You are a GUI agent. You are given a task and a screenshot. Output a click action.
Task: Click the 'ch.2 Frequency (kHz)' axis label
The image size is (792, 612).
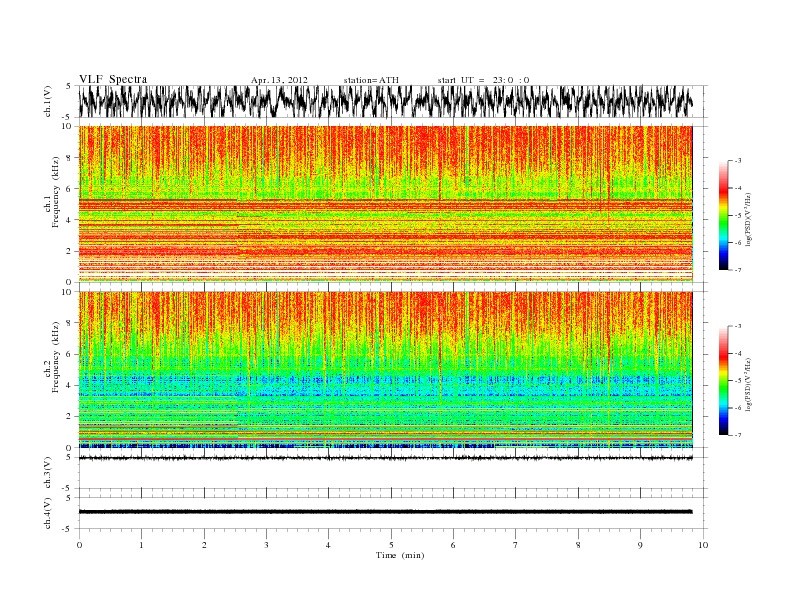click(x=52, y=370)
